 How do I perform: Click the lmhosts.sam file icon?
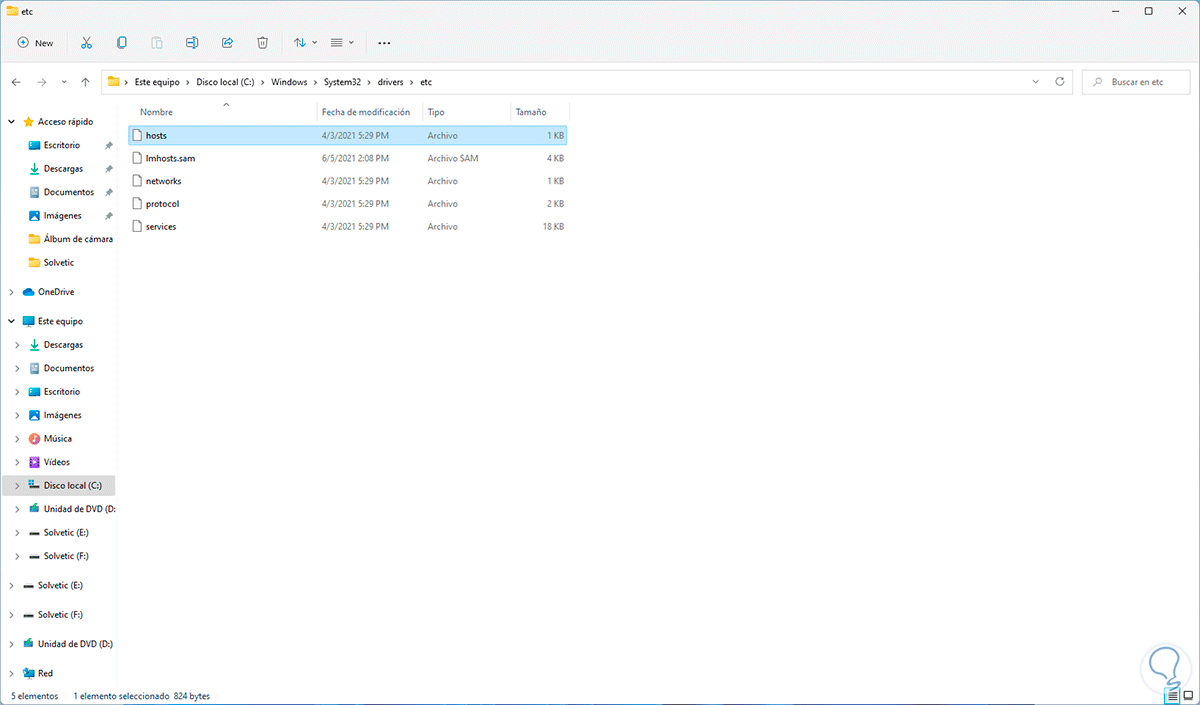137,158
